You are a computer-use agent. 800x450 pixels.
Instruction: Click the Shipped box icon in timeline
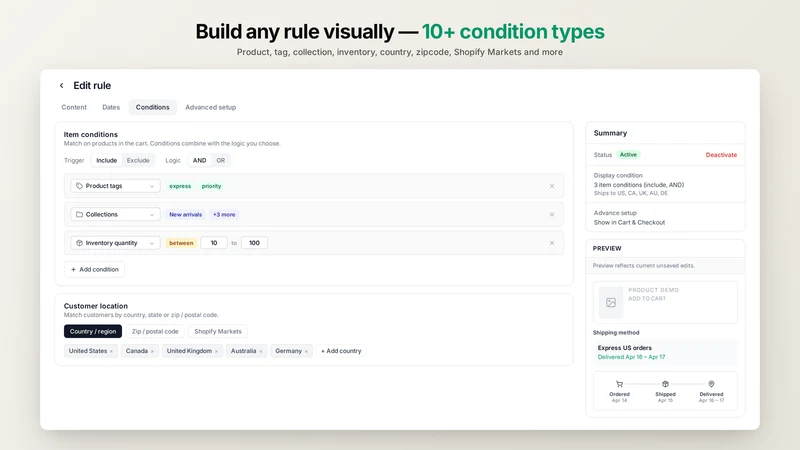coord(665,384)
